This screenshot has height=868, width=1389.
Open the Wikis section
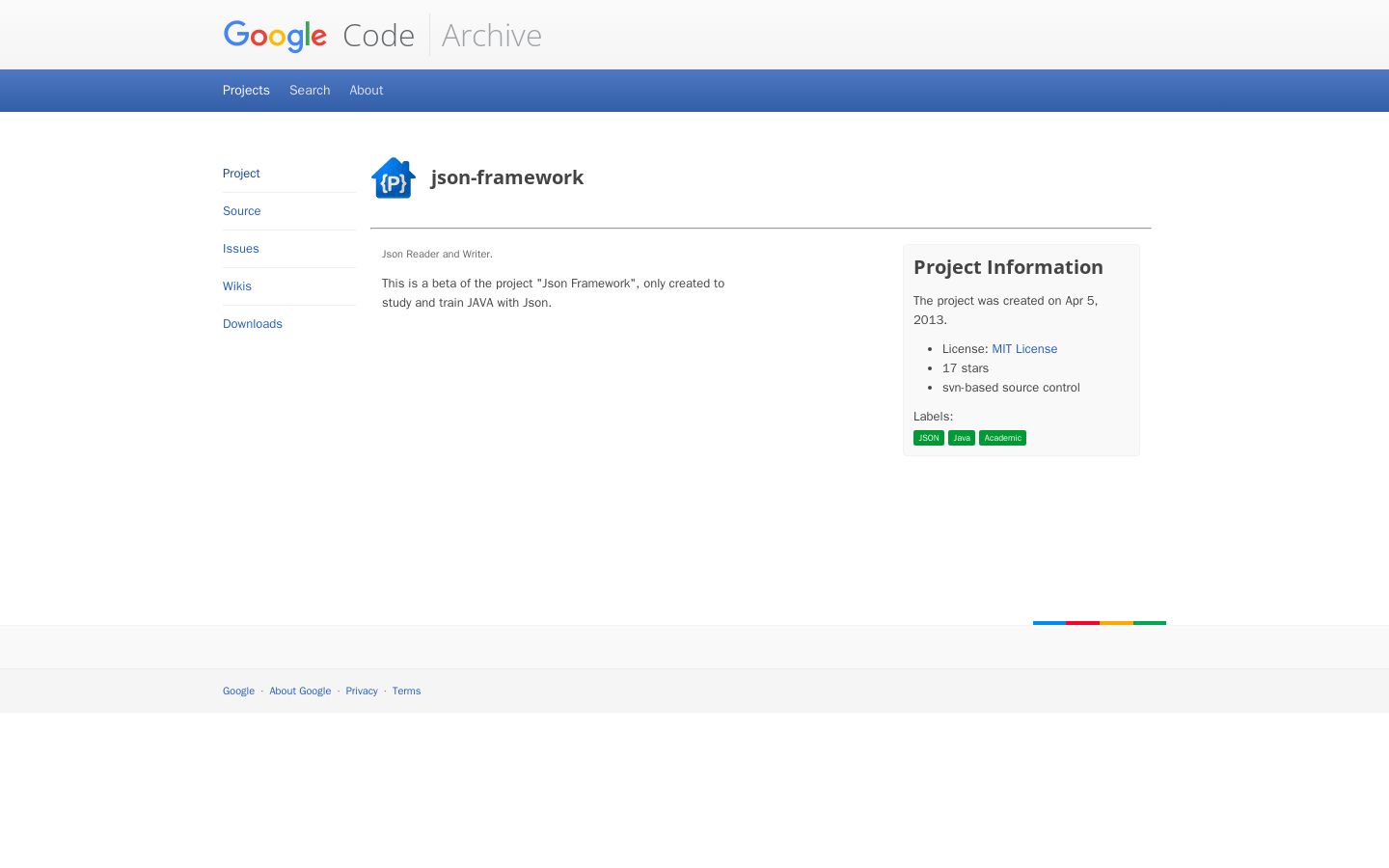click(237, 286)
